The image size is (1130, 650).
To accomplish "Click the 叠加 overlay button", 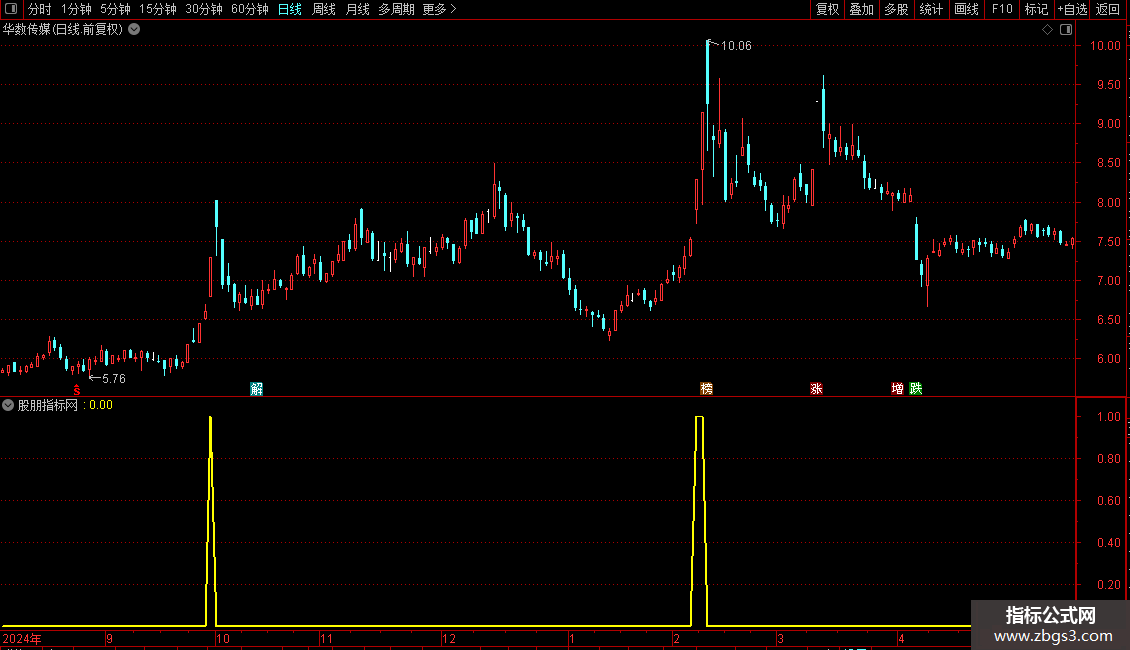I will click(x=861, y=9).
